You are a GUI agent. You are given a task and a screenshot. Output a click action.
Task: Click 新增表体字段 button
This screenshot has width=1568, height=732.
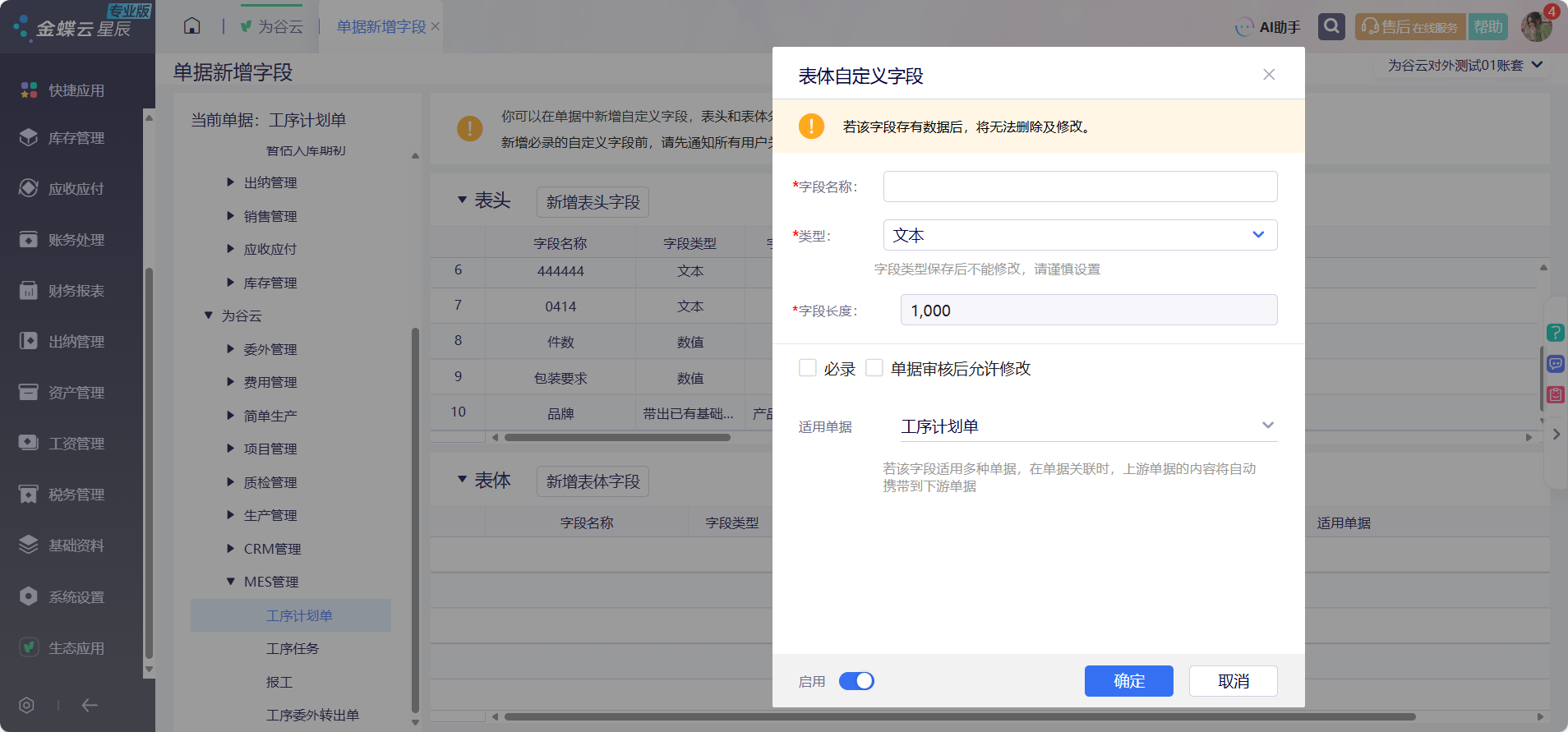593,481
